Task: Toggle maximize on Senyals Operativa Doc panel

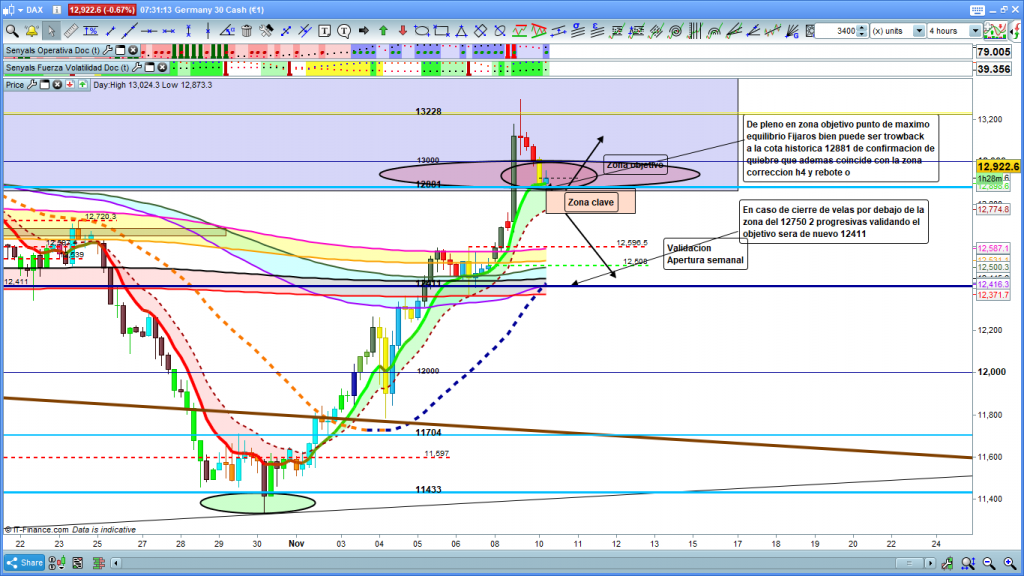Action: tap(119, 50)
